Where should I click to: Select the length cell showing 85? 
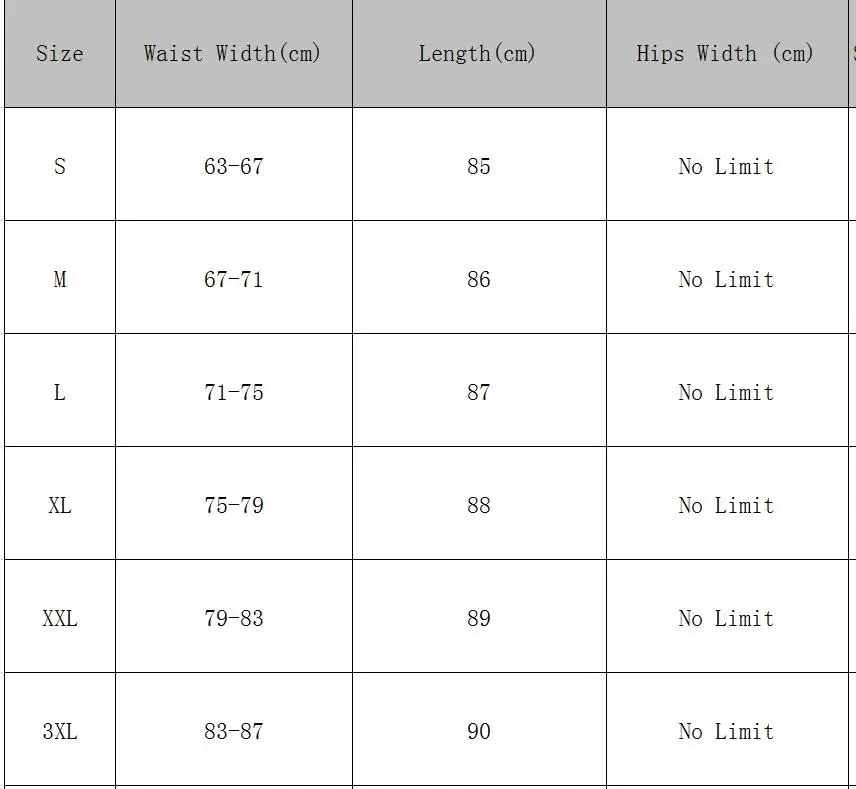click(x=479, y=166)
